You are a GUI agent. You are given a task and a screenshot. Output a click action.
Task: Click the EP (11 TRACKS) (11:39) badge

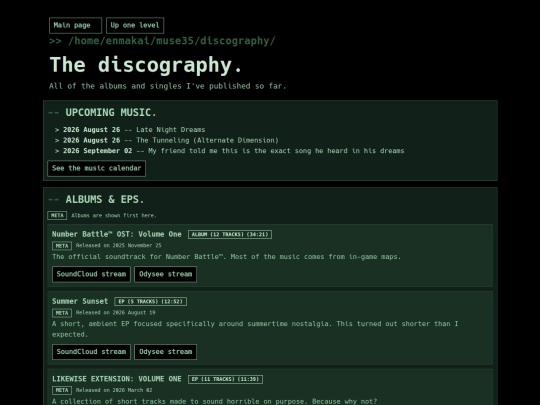coord(226,379)
